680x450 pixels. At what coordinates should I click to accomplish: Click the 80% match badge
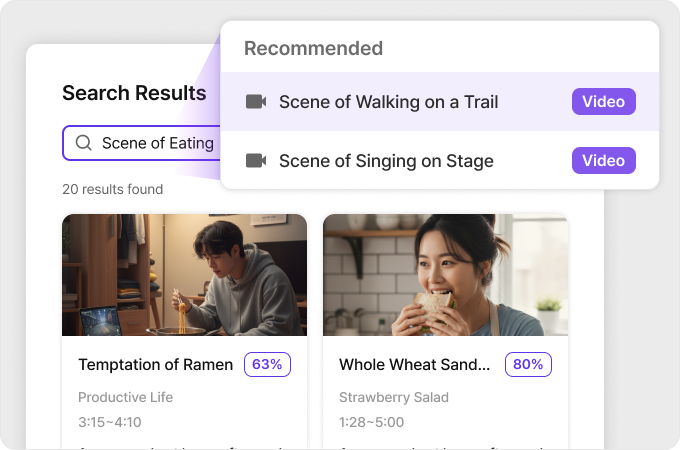528,365
